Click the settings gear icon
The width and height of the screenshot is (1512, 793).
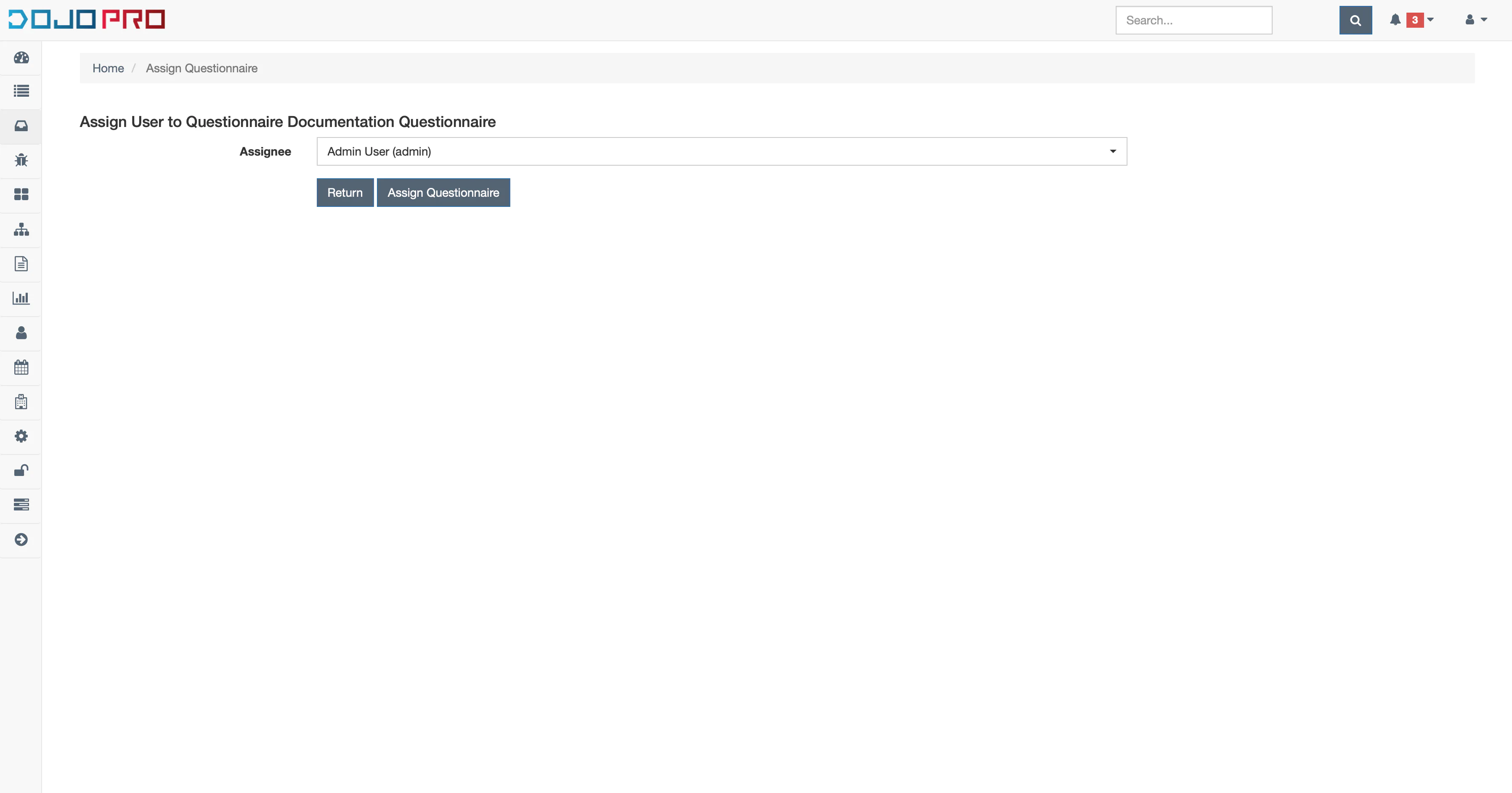point(21,436)
